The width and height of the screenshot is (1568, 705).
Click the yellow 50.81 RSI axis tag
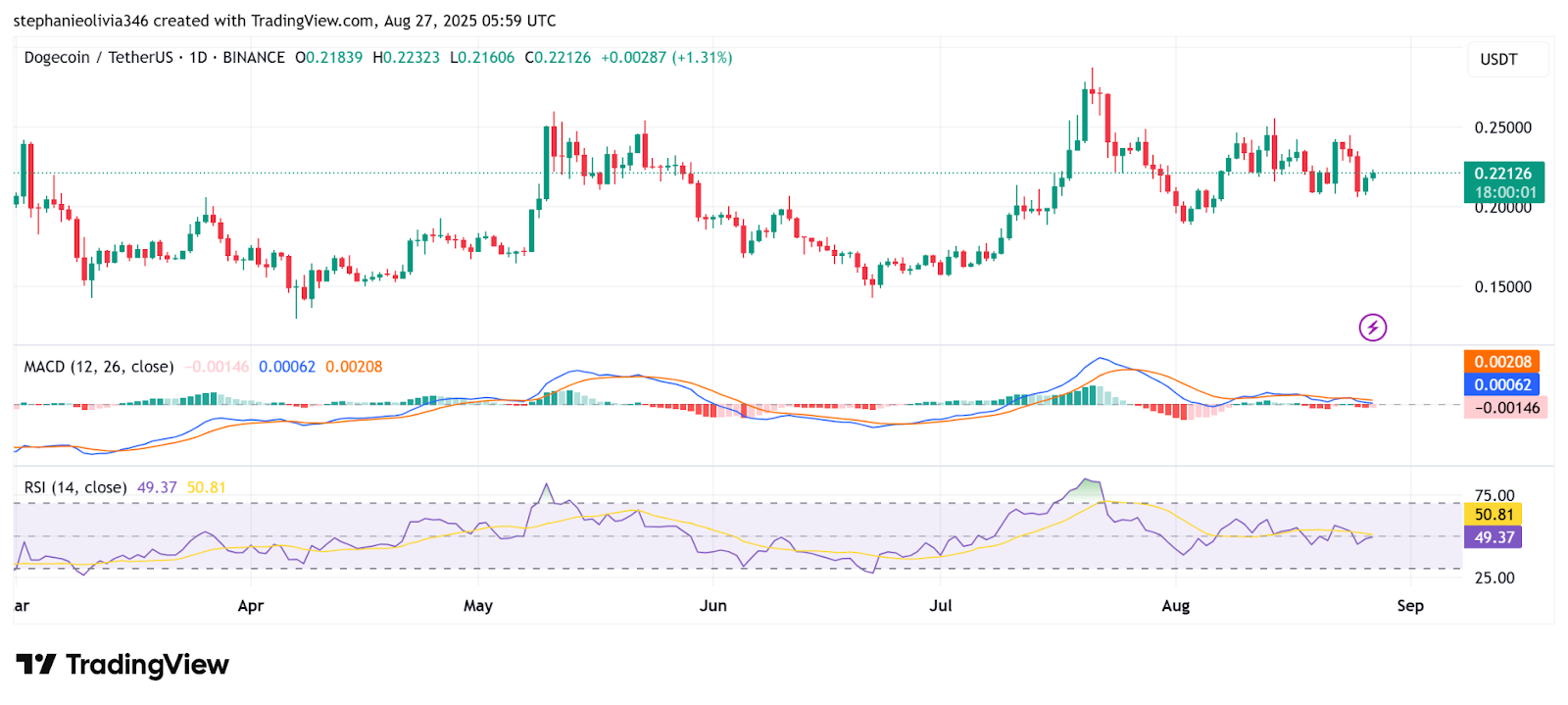[x=1494, y=514]
